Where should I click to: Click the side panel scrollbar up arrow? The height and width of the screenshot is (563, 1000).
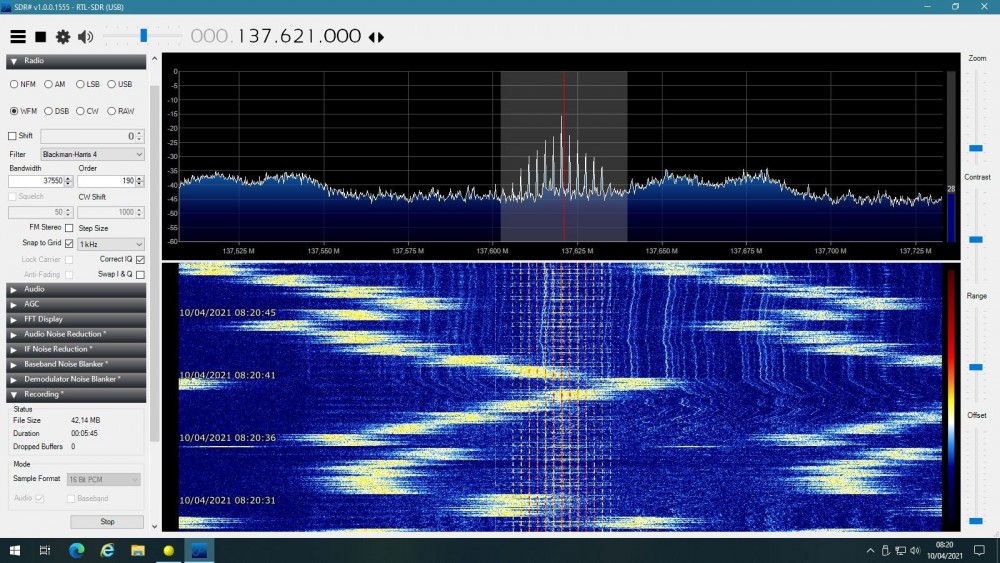coord(154,59)
